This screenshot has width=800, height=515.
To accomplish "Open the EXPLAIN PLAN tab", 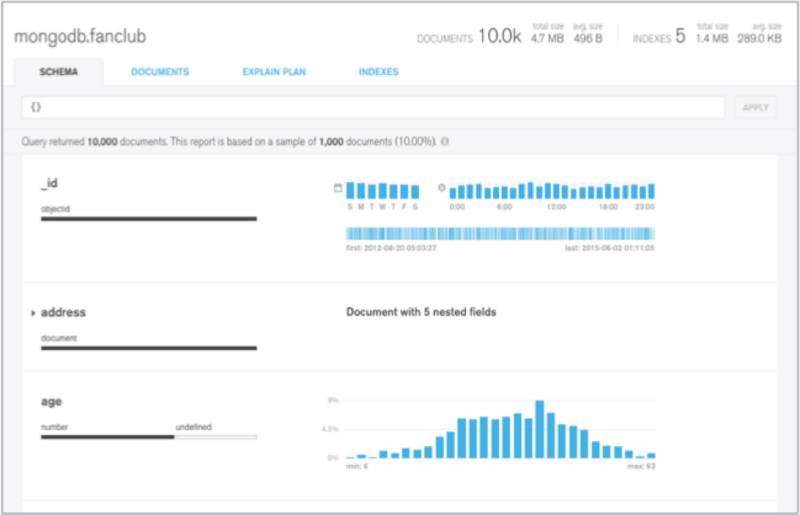I will tap(274, 72).
